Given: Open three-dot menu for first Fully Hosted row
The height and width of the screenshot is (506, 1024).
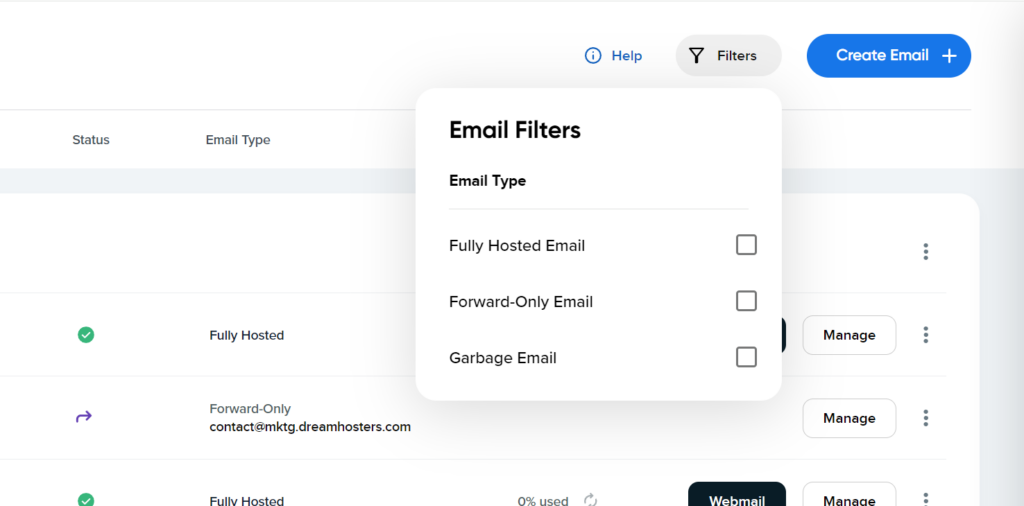Looking at the screenshot, I should (x=925, y=335).
